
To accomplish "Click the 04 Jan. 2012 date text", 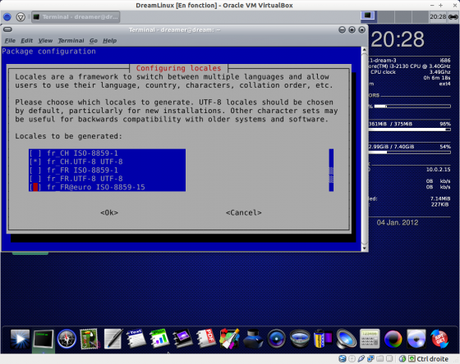I will tap(397, 223).
